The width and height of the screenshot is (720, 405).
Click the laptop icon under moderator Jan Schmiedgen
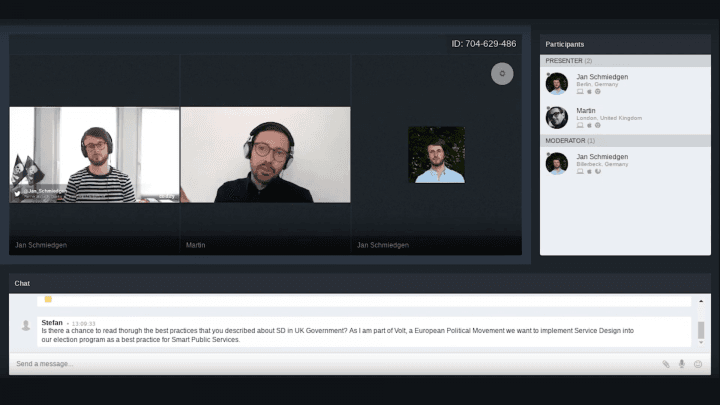tap(580, 171)
